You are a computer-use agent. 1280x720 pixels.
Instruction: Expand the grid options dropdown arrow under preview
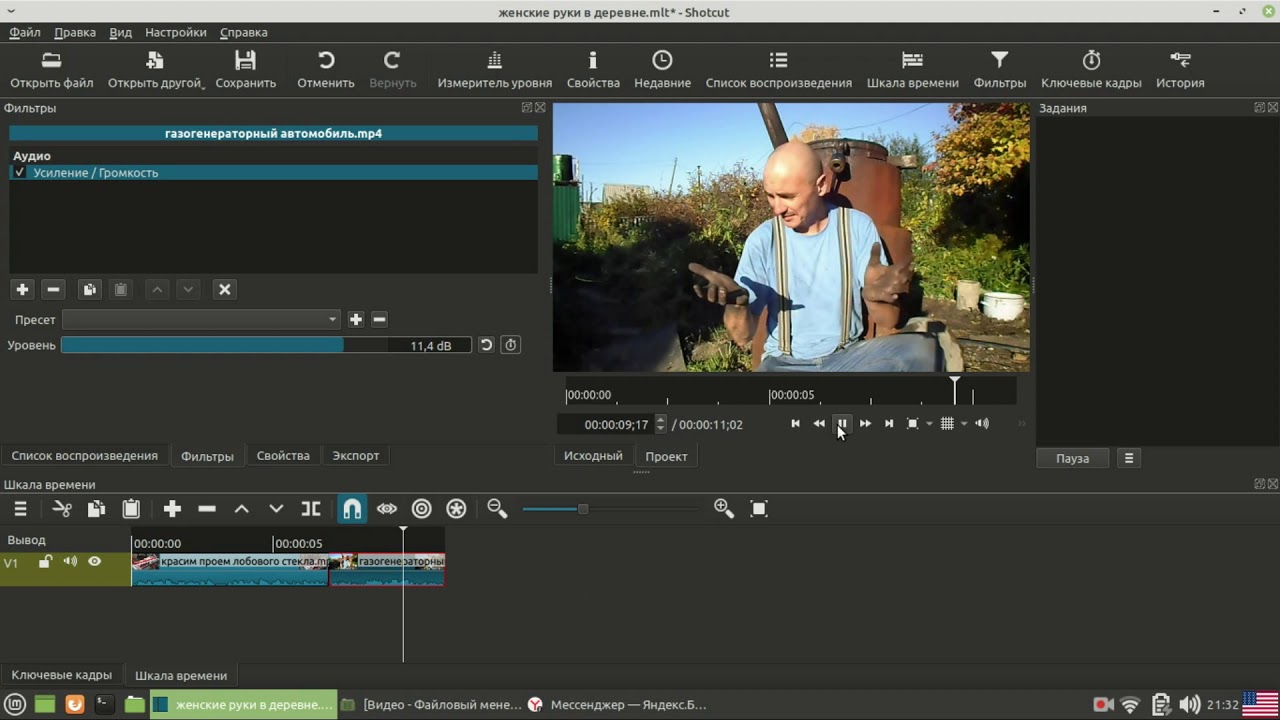point(964,424)
